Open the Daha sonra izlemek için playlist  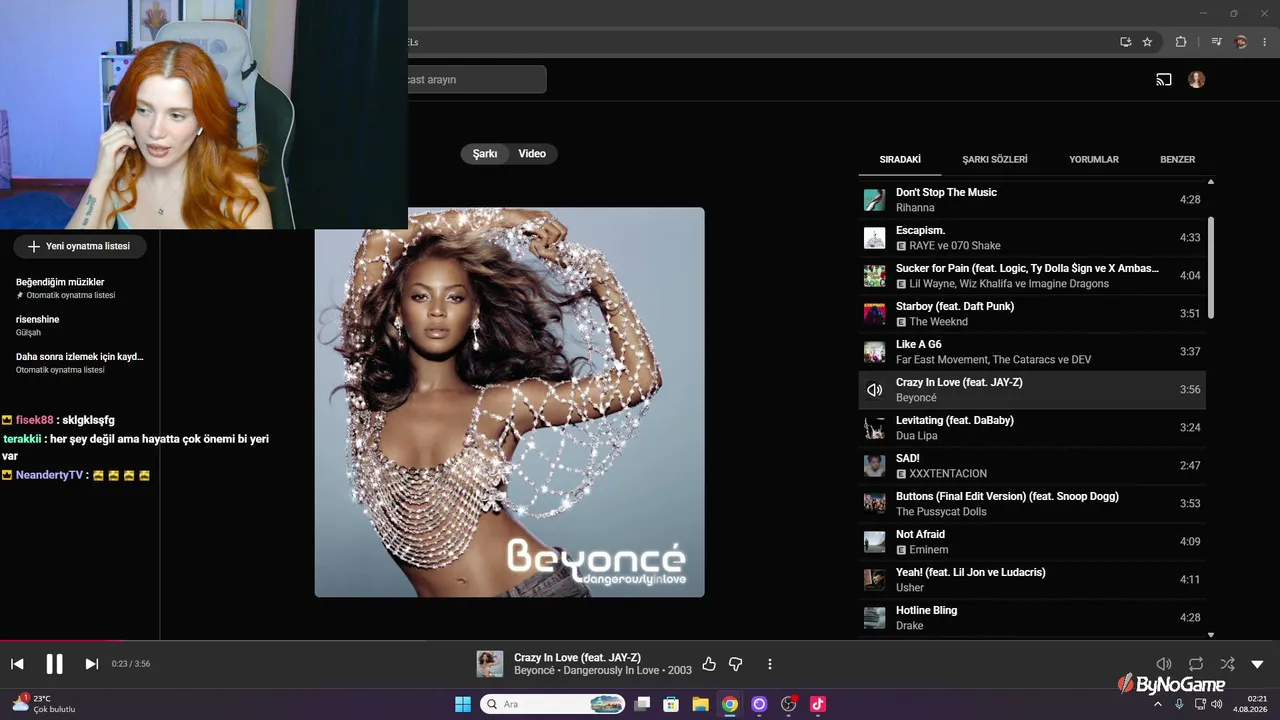79,362
